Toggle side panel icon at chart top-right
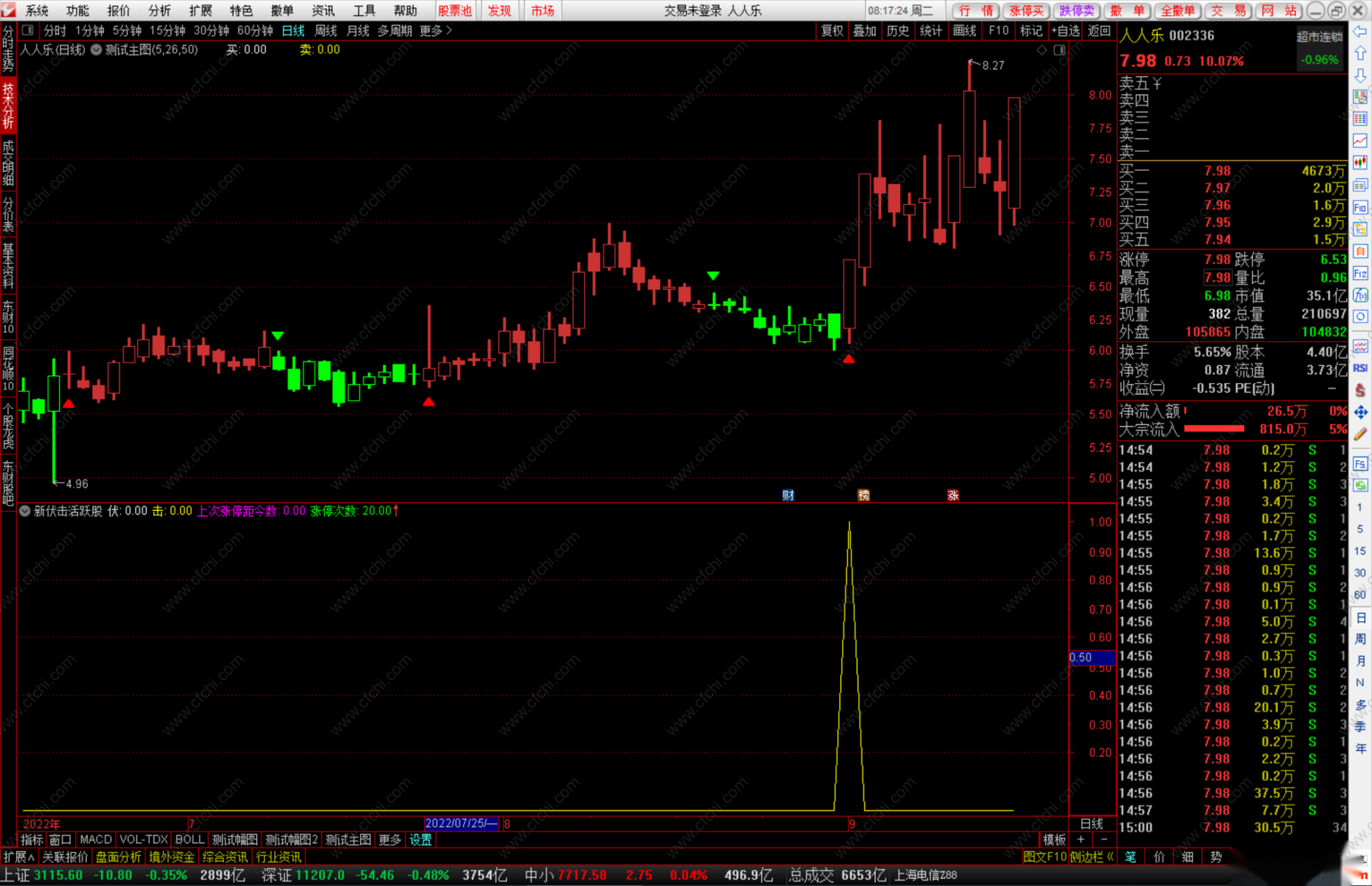Viewport: 1372px width, 886px height. 1060,50
